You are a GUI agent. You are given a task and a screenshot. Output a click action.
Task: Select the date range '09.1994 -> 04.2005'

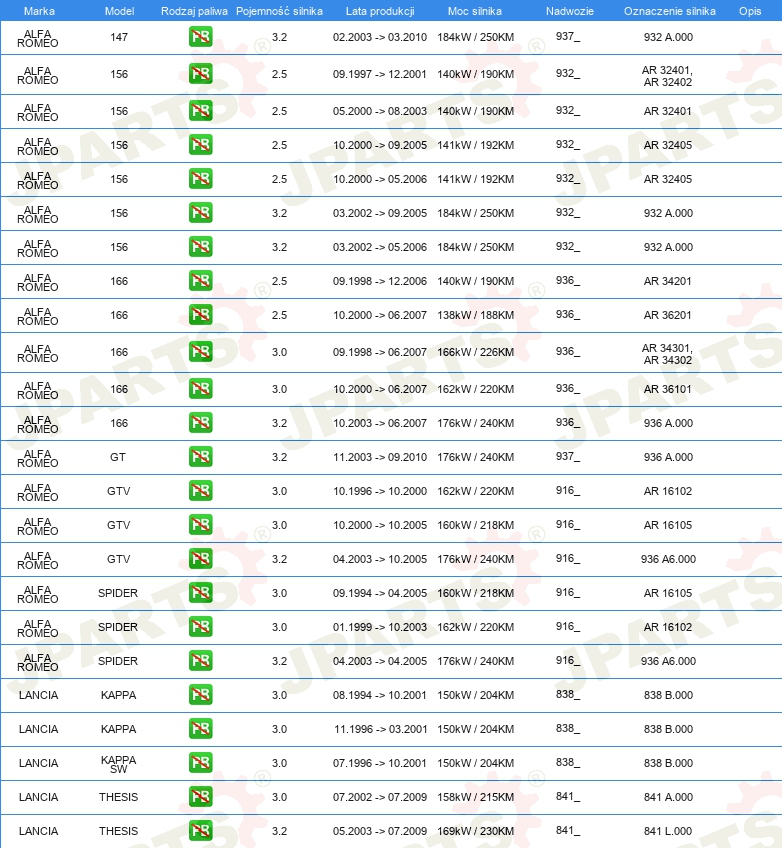point(380,593)
